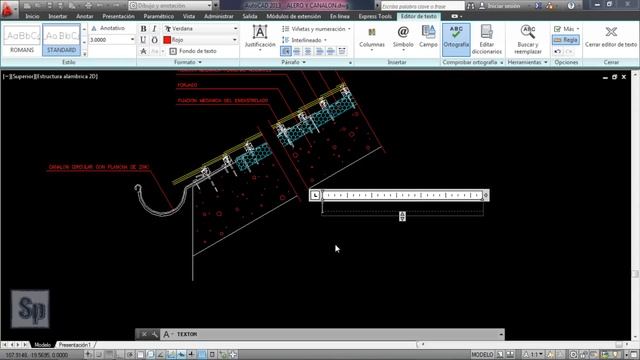This screenshot has width=640, height=360.
Task: Expand the Columnas dropdown
Action: click(x=372, y=50)
